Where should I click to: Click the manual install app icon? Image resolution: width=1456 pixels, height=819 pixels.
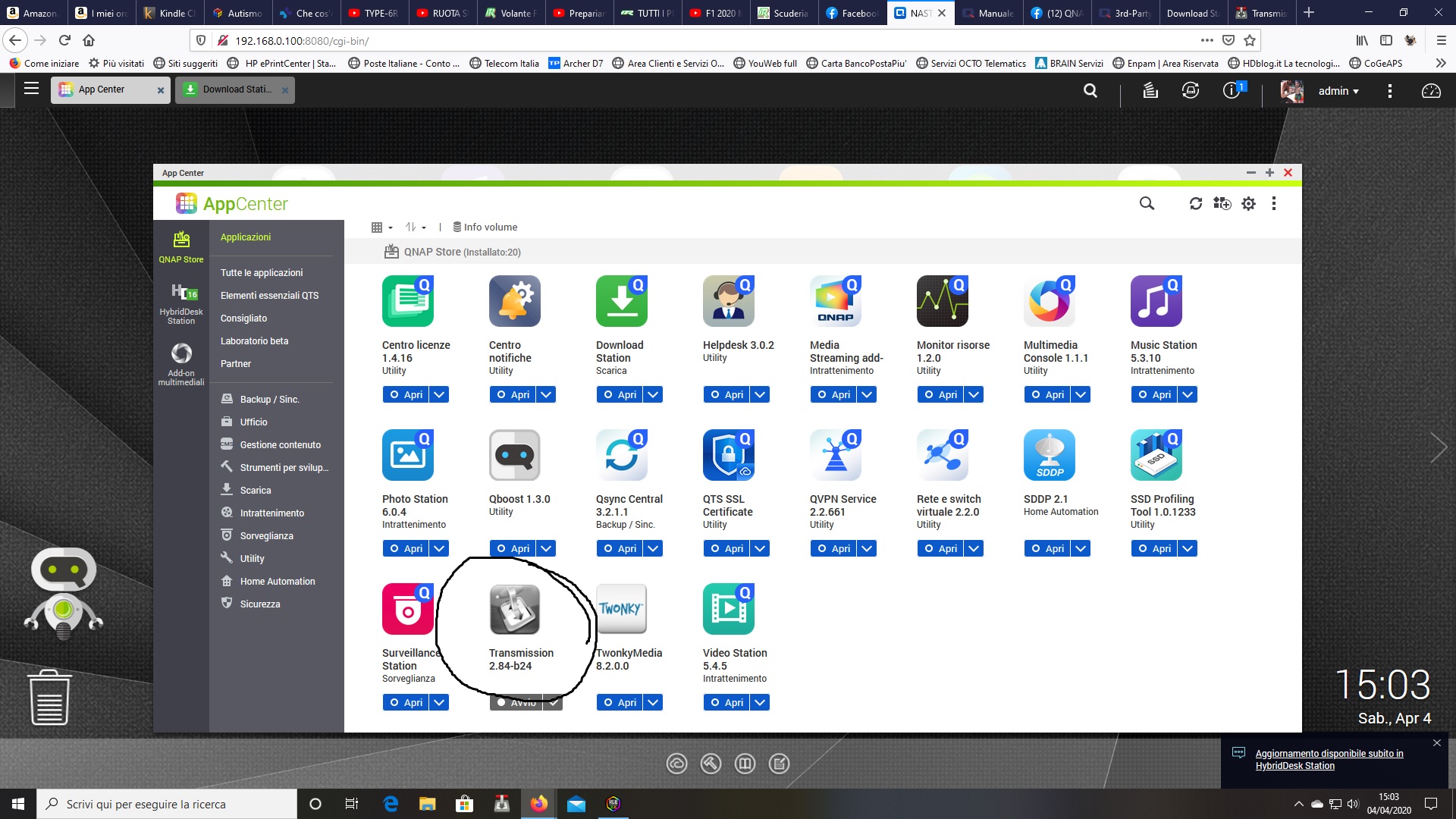(1222, 203)
